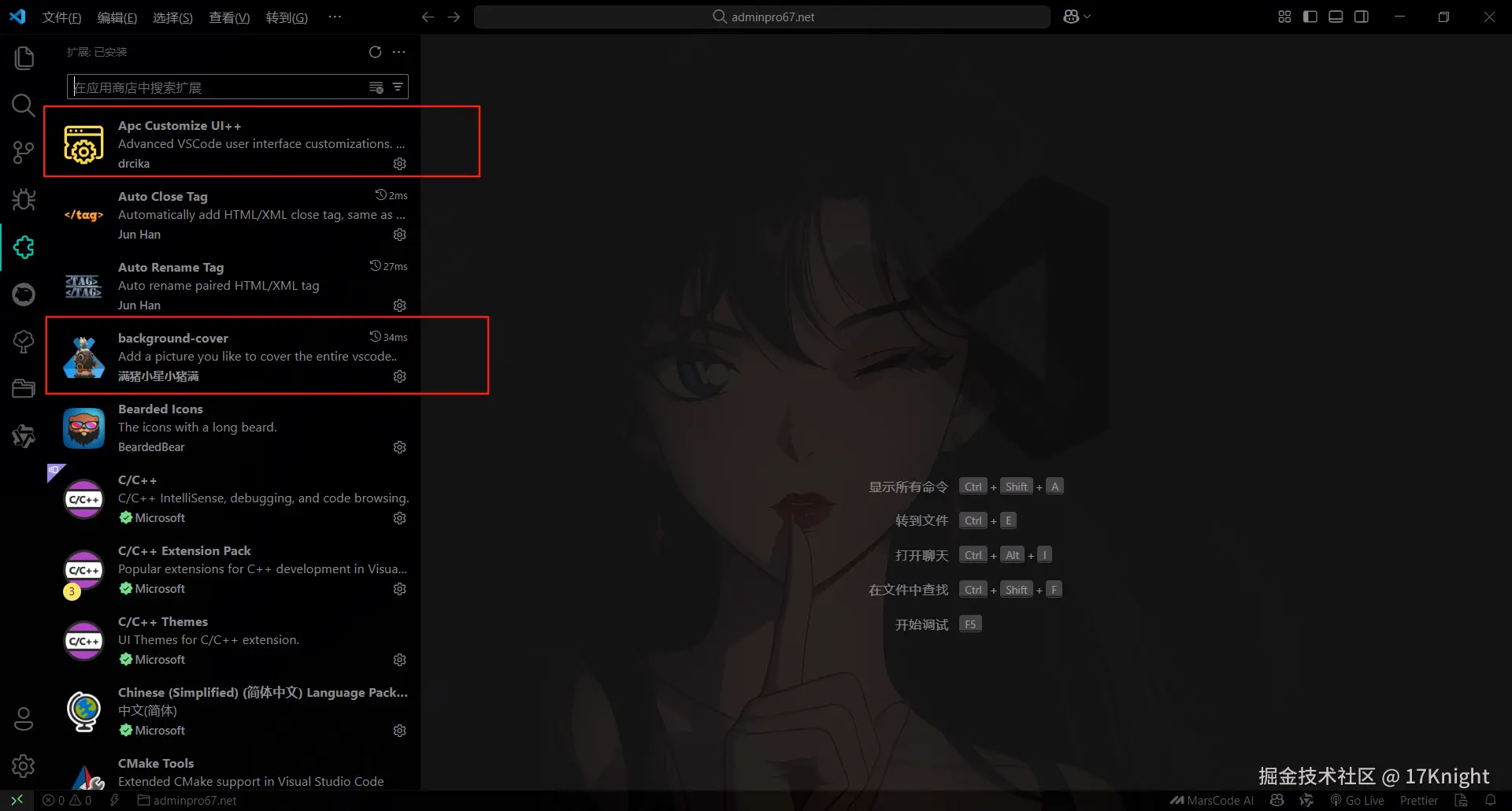
Task: Open the Source Control view
Action: click(24, 152)
